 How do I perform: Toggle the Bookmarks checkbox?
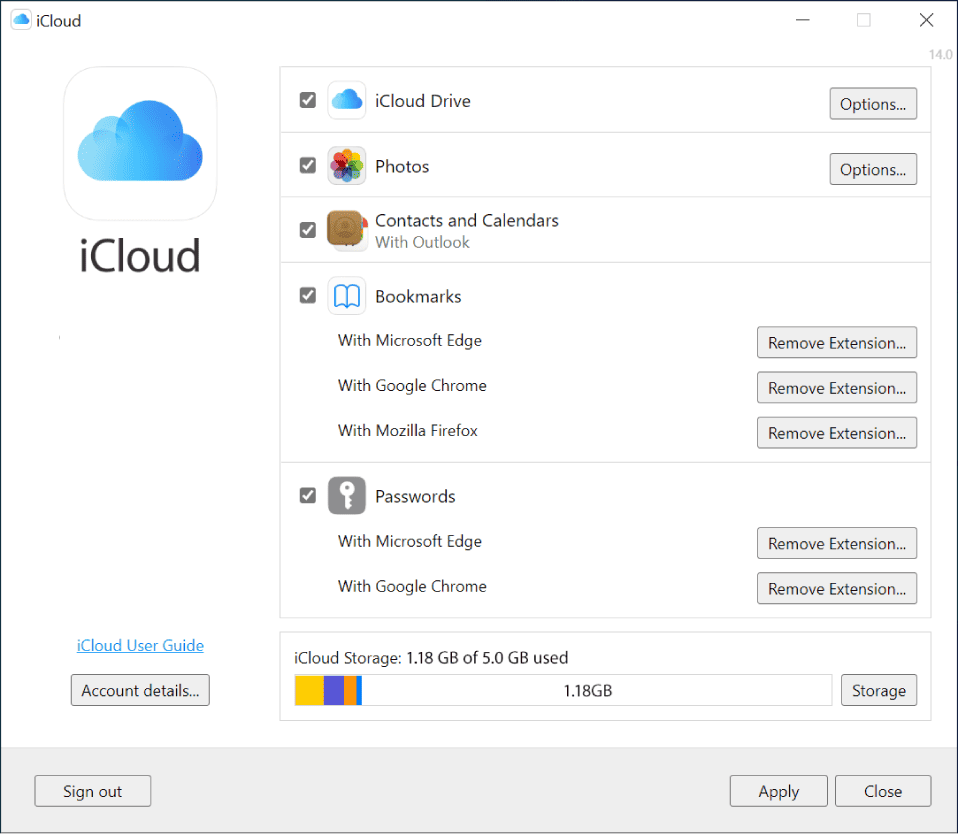click(x=308, y=296)
